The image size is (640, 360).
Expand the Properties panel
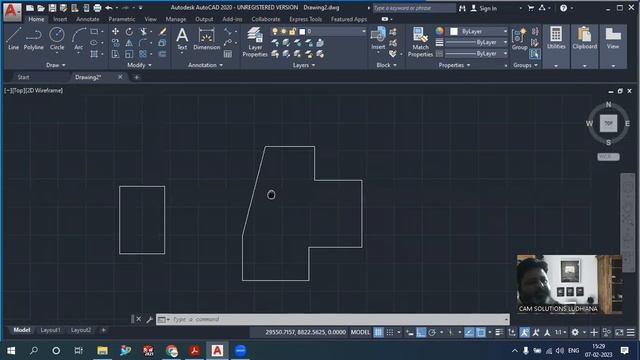[454, 65]
